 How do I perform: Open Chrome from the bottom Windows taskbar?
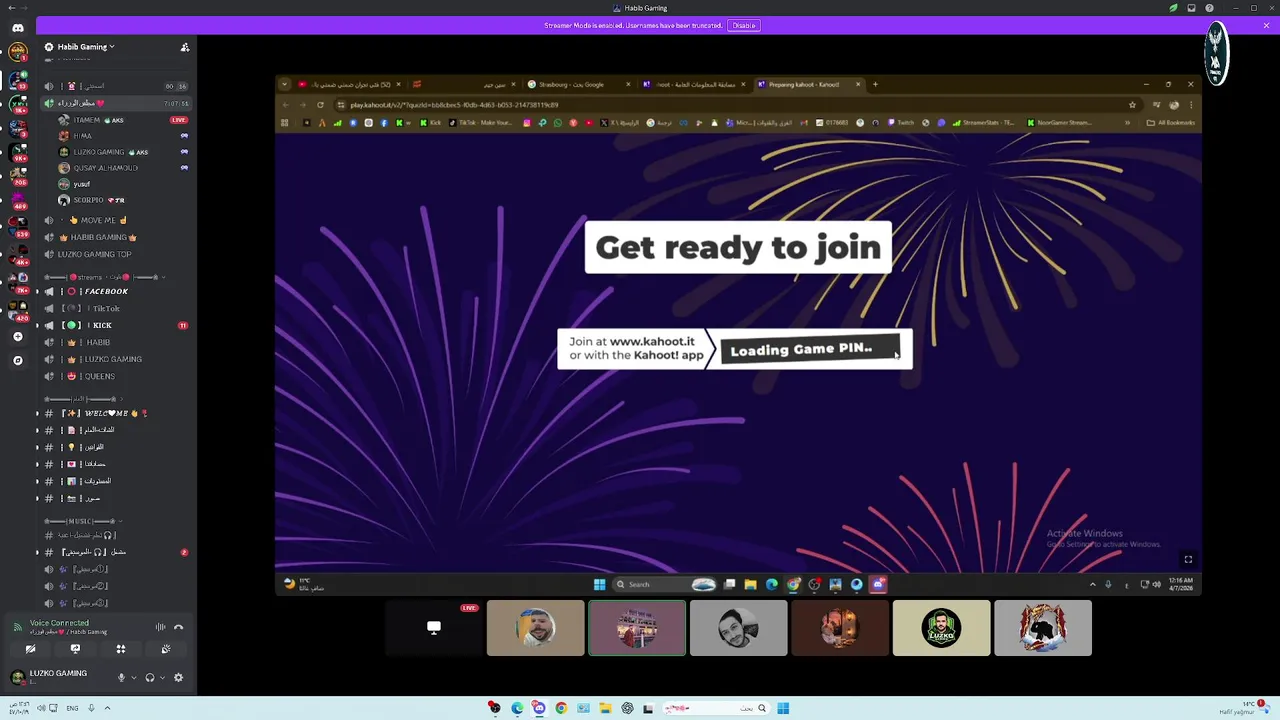(561, 708)
